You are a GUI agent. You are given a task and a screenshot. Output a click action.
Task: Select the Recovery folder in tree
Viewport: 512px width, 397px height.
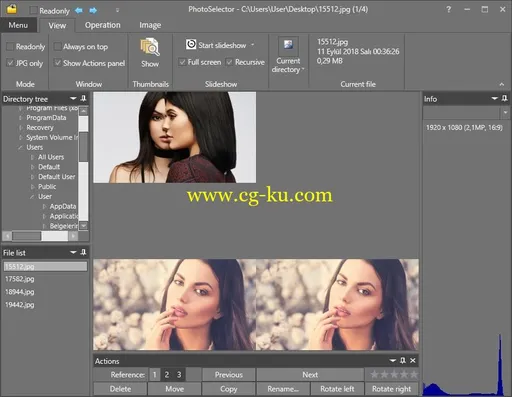pyautogui.click(x=40, y=128)
